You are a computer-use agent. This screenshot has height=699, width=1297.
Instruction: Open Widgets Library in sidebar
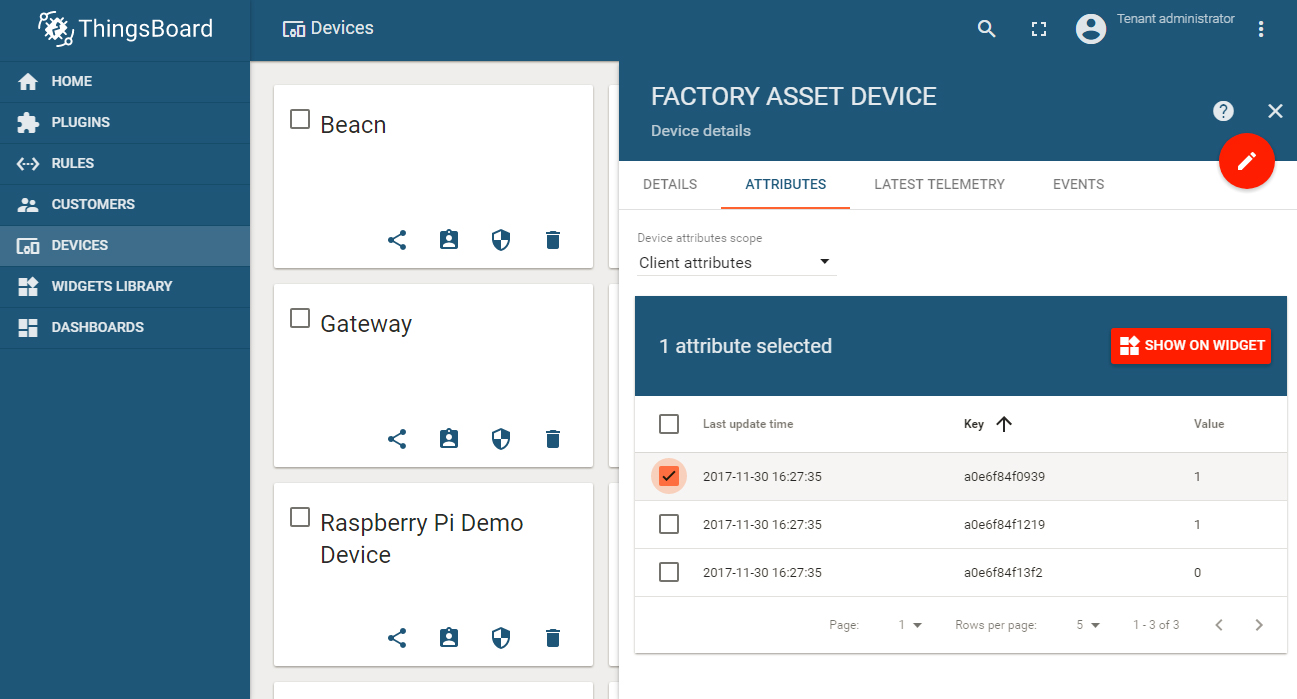(125, 286)
